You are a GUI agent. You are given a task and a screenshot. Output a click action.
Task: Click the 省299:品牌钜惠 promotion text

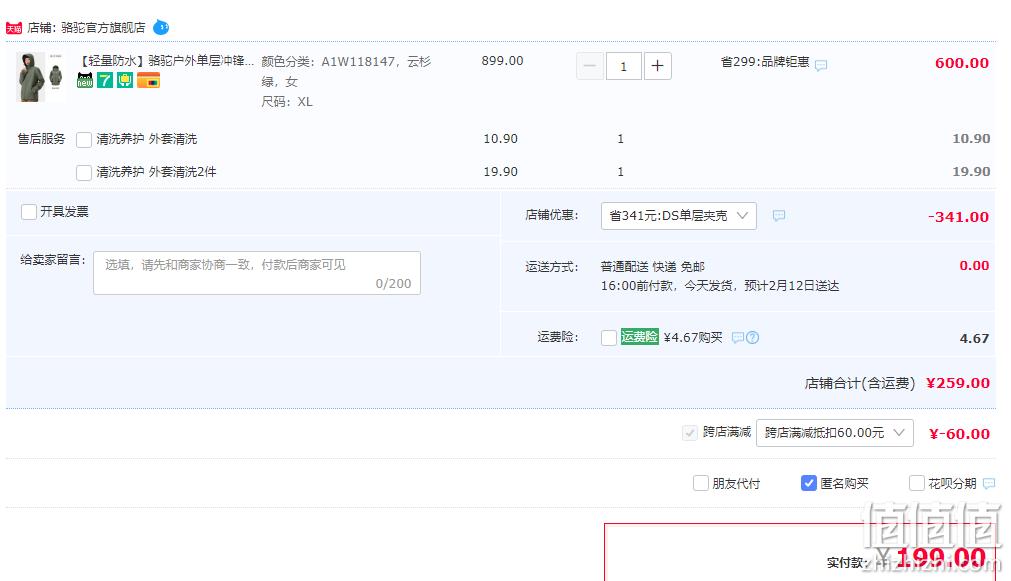765,62
